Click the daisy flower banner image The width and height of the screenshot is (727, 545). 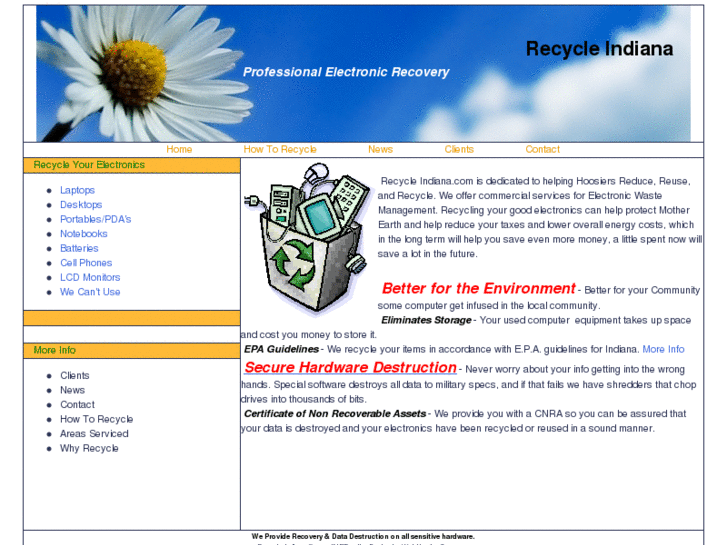(364, 74)
